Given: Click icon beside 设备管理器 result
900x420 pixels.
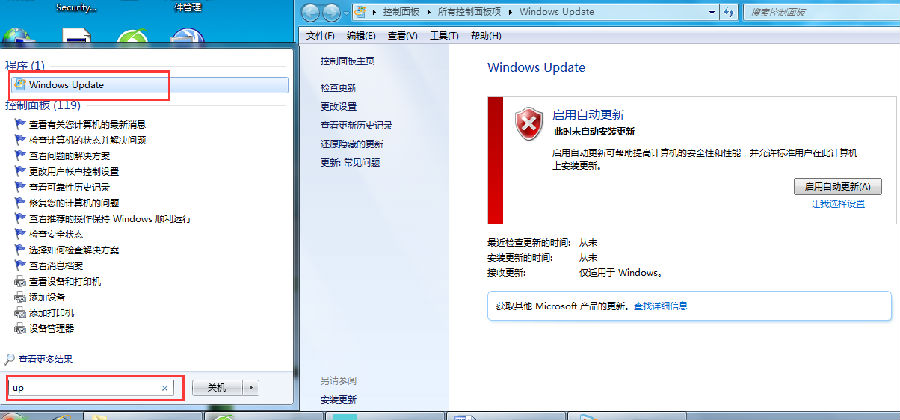Looking at the screenshot, I should coord(20,329).
